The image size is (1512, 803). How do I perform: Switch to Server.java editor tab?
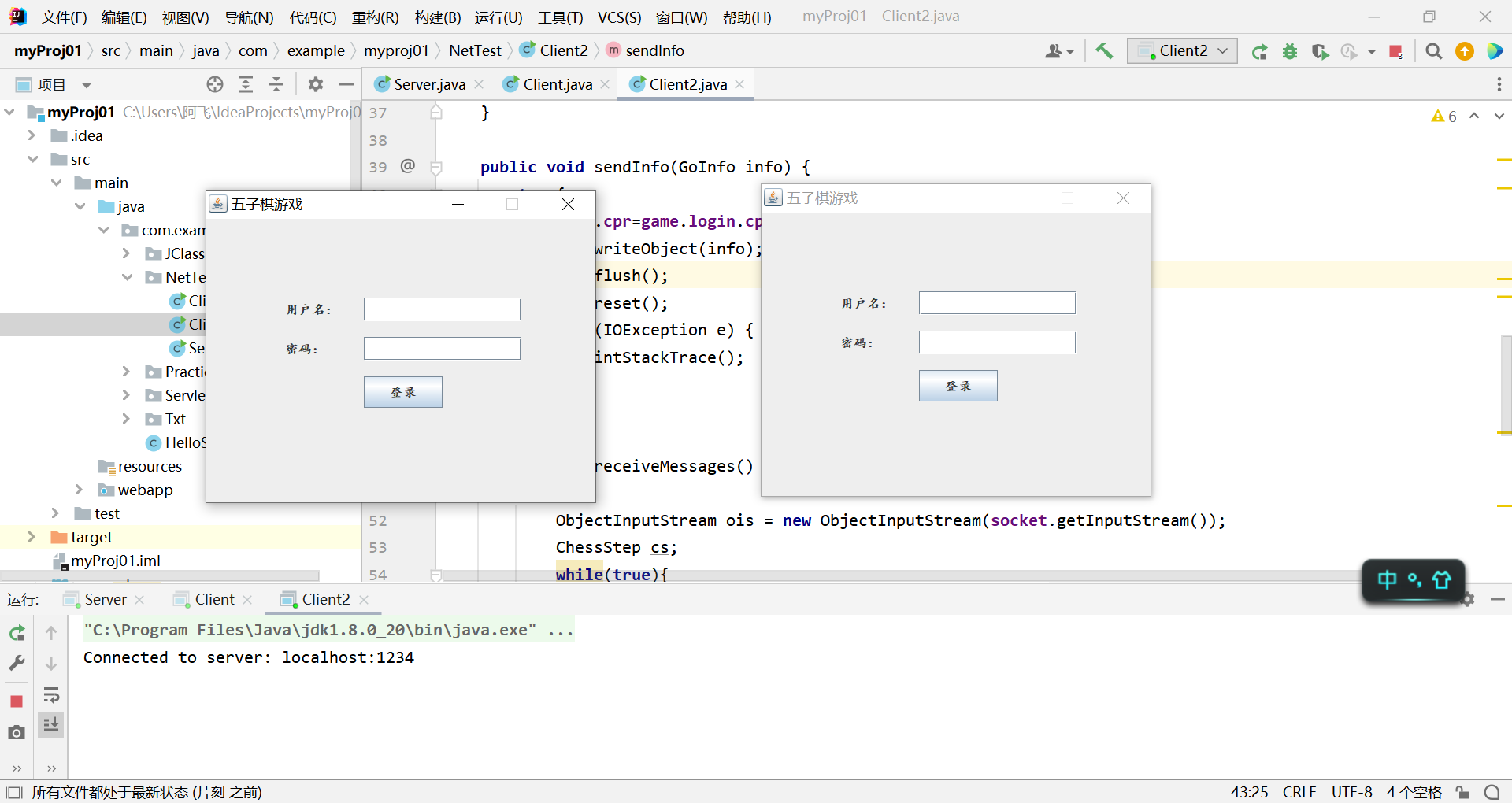(429, 84)
